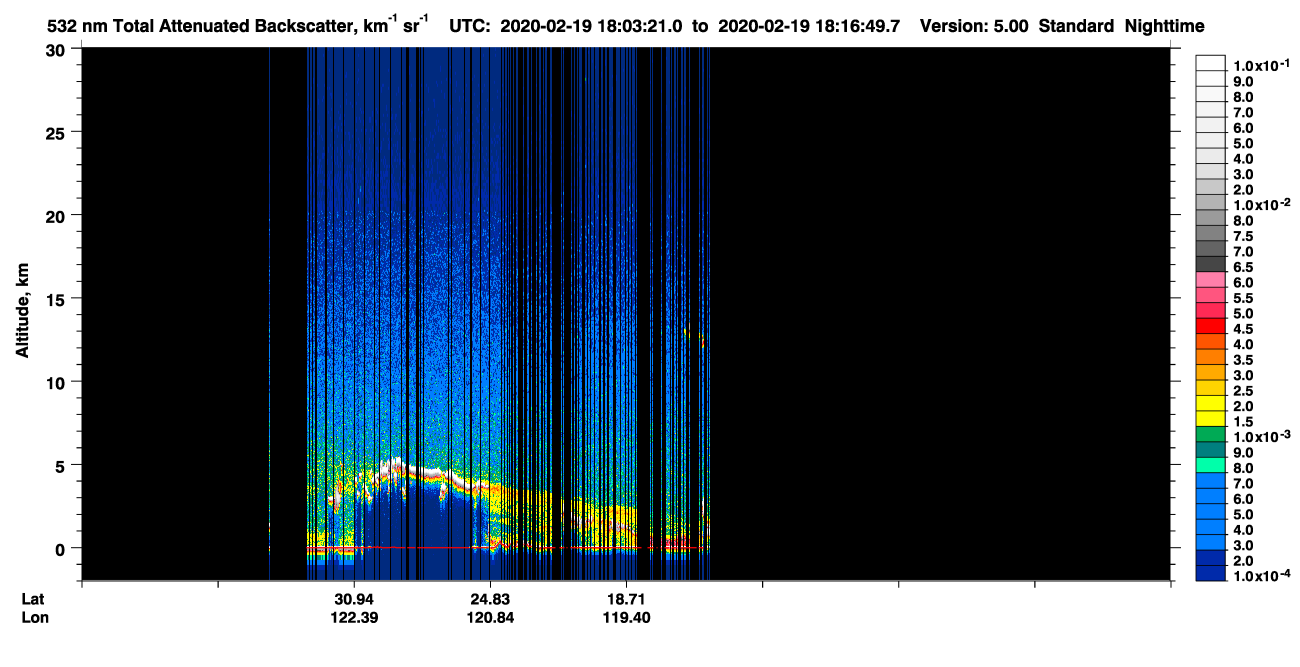Click the longitude value 120.84
1300x667 pixels.
pos(489,617)
